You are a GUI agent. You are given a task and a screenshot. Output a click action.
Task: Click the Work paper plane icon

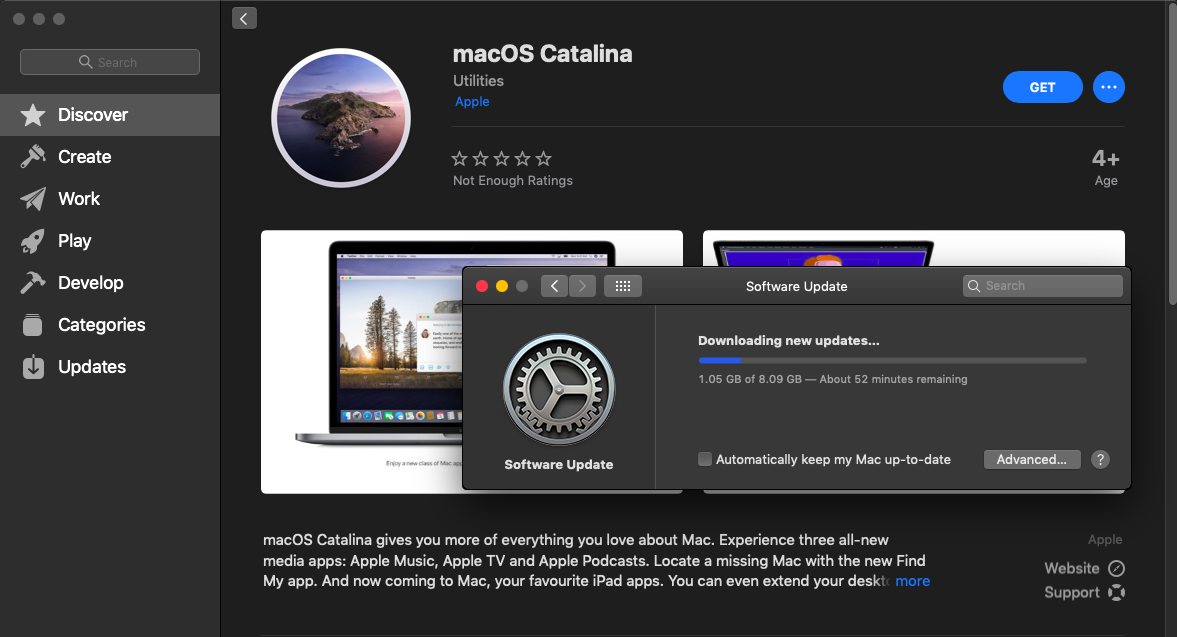[x=33, y=199]
